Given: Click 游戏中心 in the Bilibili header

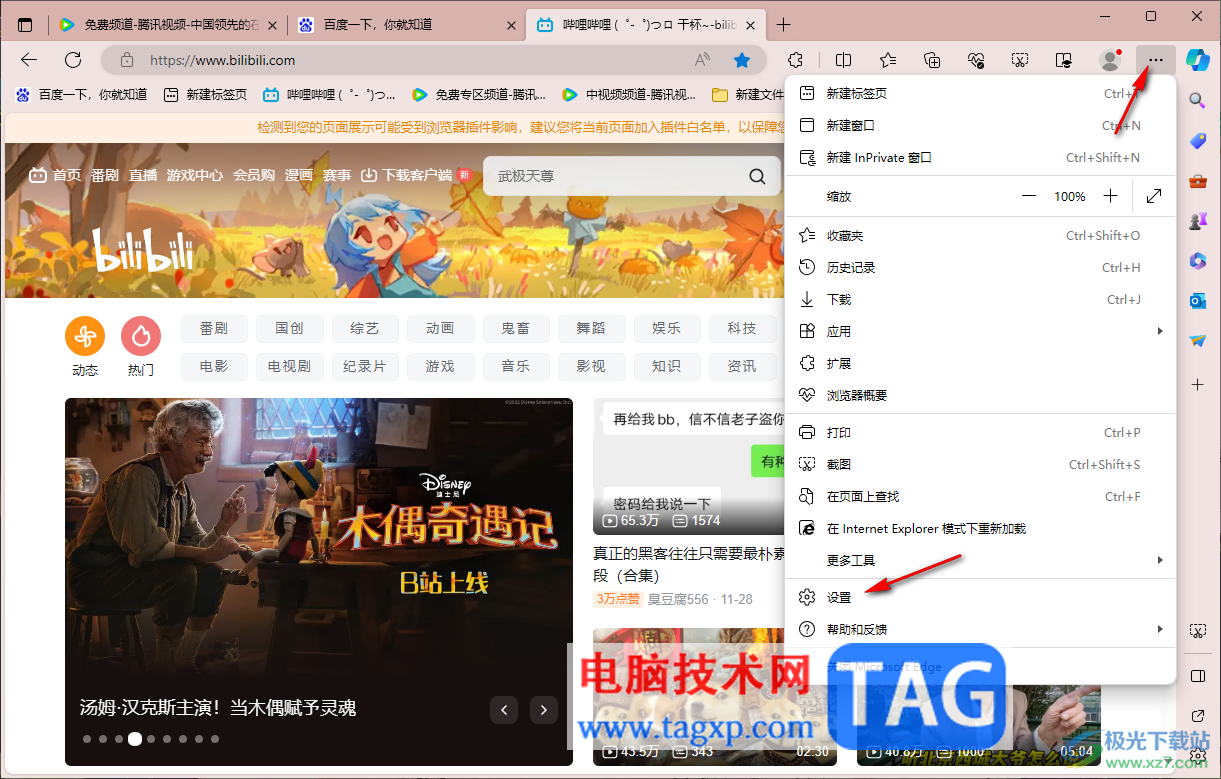Looking at the screenshot, I should 195,175.
